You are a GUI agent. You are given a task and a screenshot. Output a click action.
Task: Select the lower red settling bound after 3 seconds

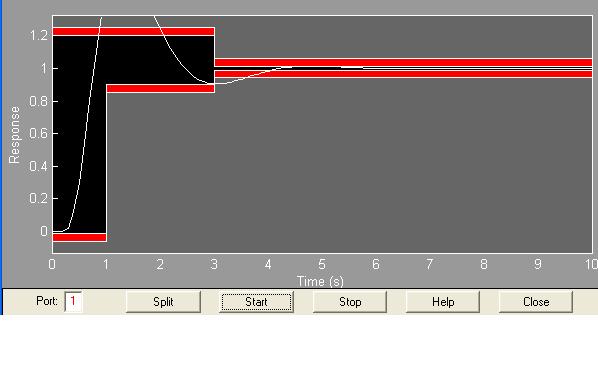(x=403, y=74)
